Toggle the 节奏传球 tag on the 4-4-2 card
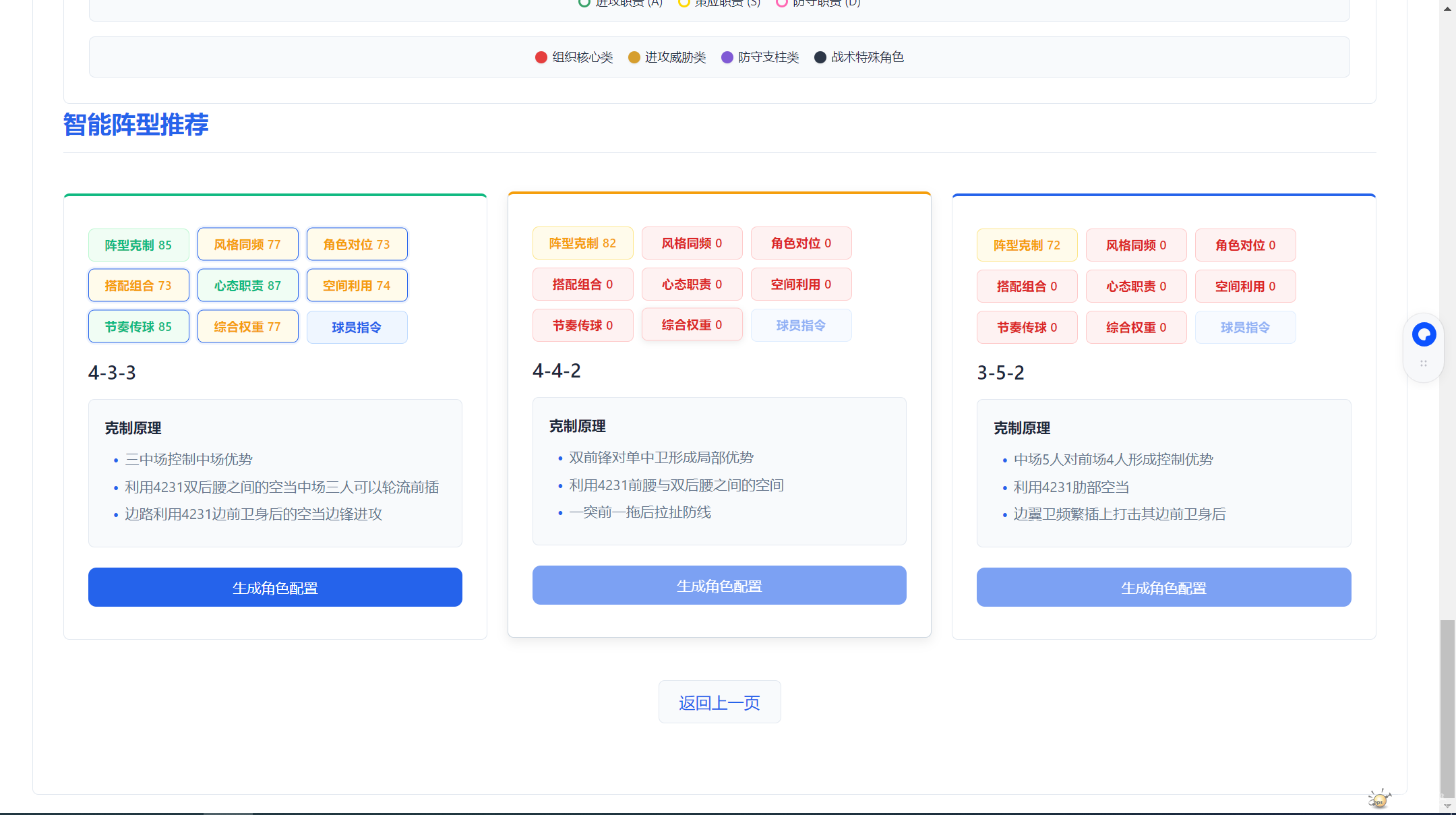Image resolution: width=1456 pixels, height=815 pixels. tap(582, 325)
